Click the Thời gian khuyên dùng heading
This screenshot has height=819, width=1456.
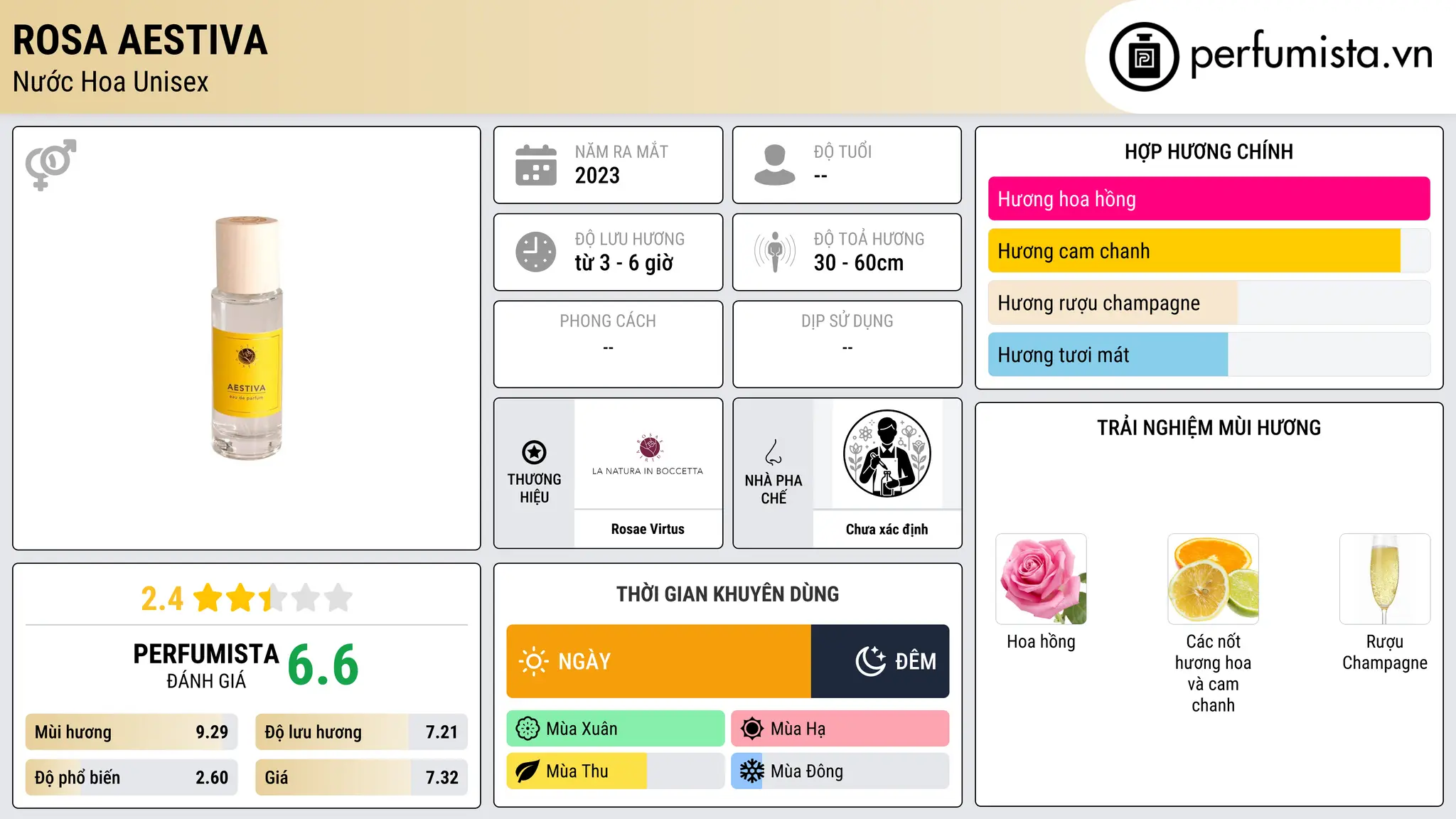(x=727, y=594)
